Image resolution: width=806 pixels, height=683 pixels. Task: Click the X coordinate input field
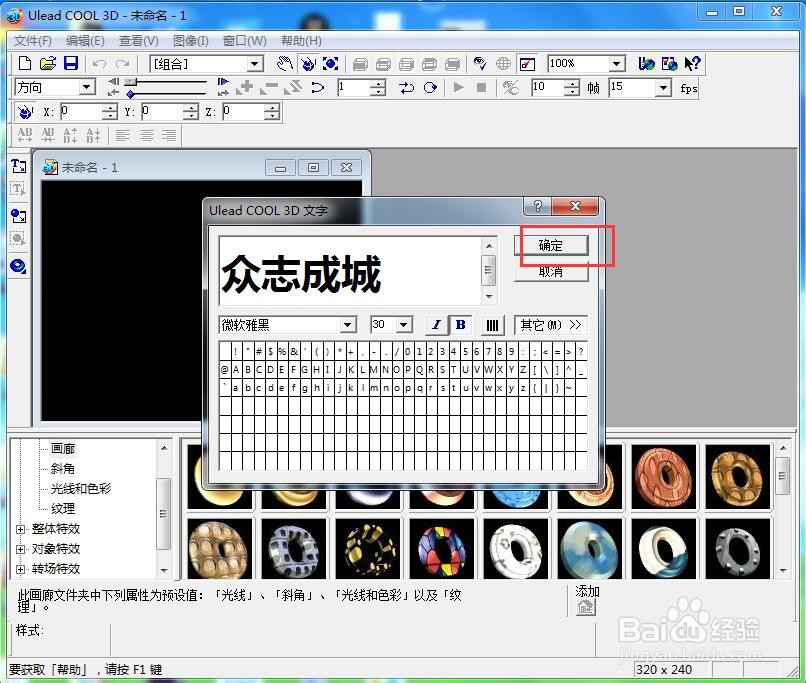coord(82,111)
